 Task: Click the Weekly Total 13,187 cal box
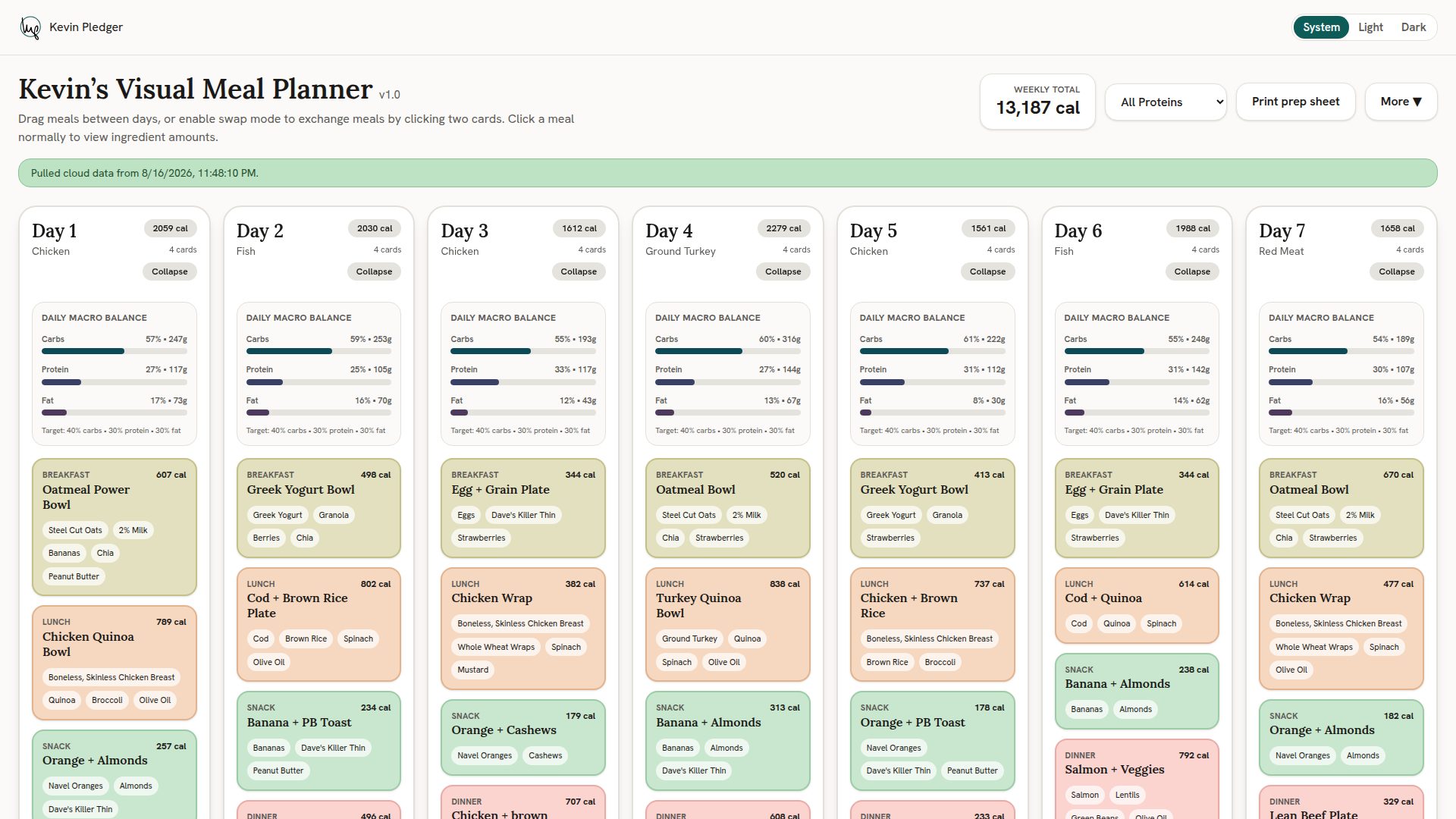pos(1037,102)
